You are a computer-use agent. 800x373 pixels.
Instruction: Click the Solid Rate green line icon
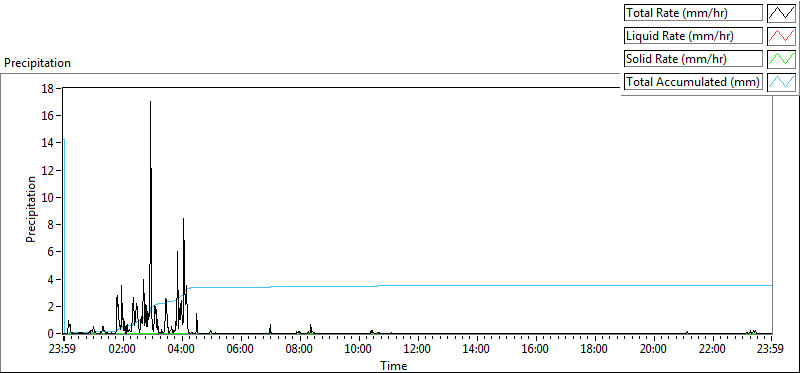click(x=782, y=59)
